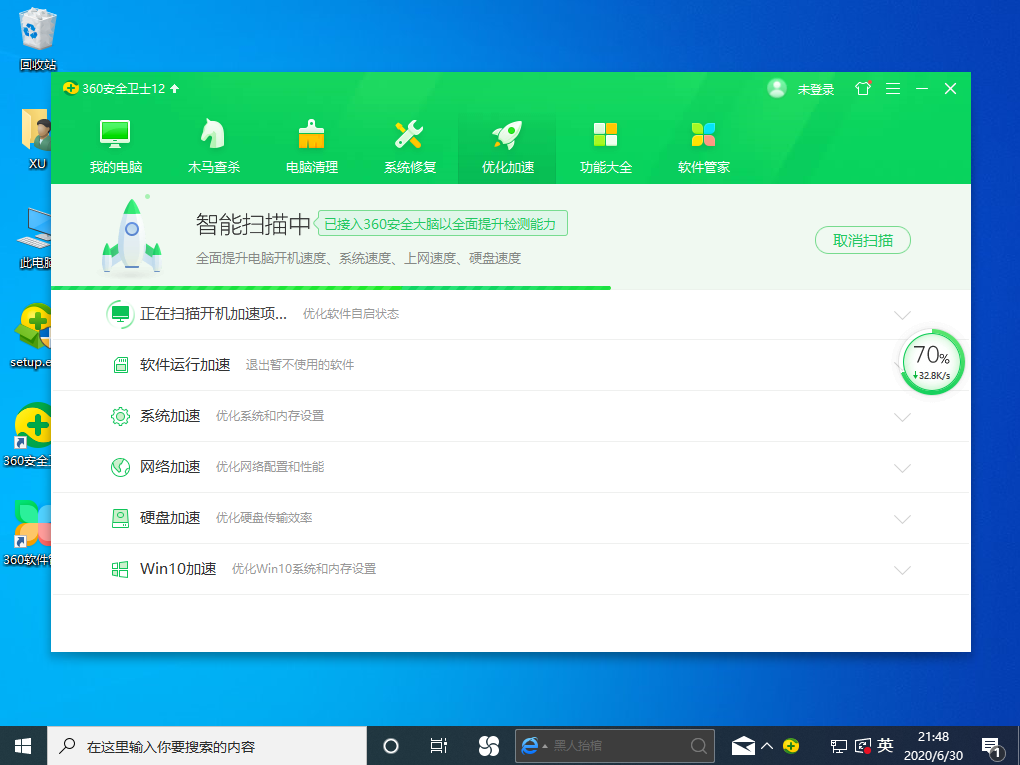
Task: Go to 我的电脑 overview
Action: (113, 143)
